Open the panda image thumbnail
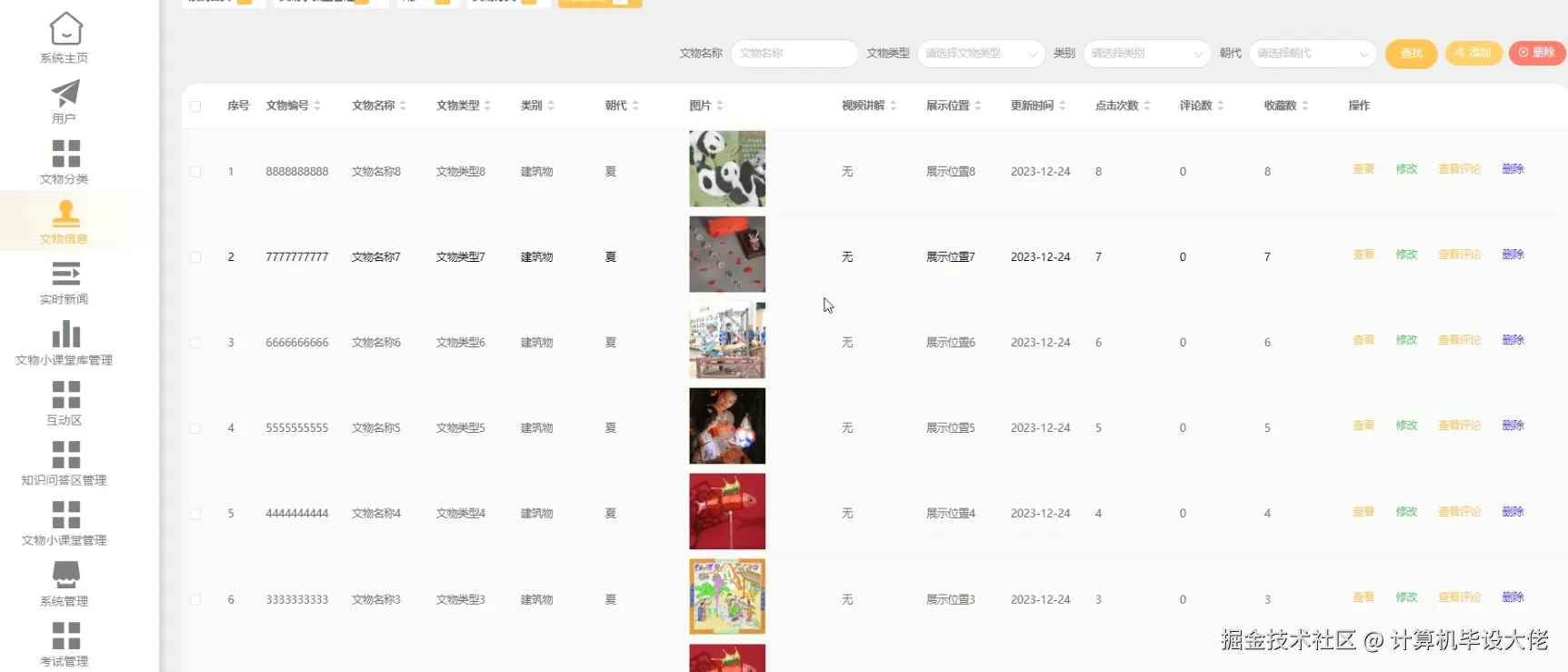 [x=727, y=169]
